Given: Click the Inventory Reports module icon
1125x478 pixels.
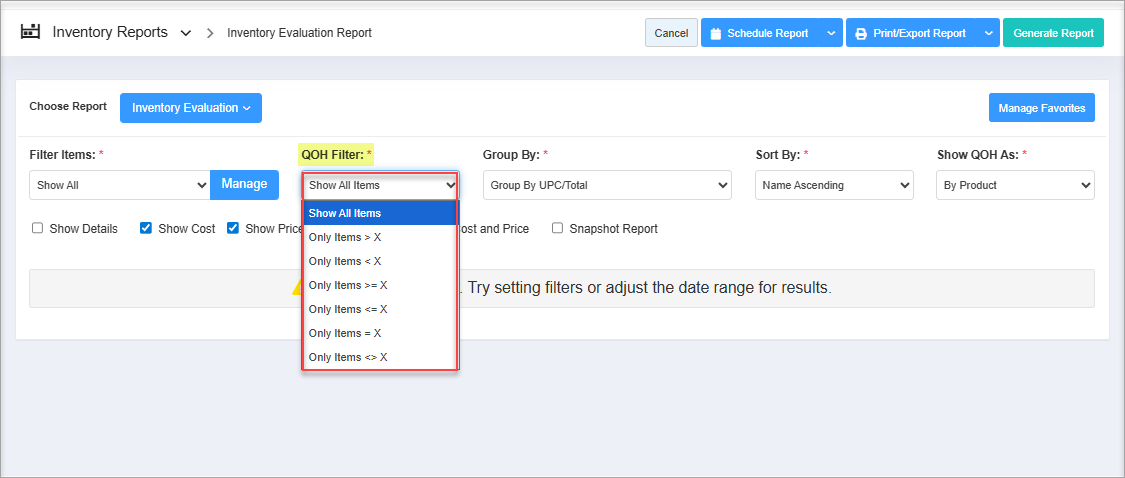Looking at the screenshot, I should pos(31,32).
